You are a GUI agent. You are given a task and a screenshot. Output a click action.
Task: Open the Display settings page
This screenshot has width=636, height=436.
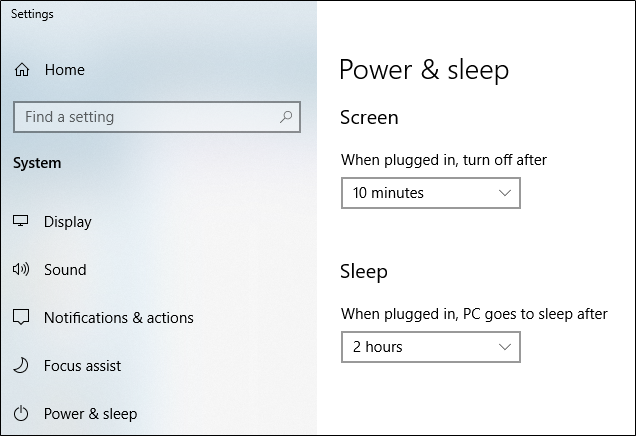point(68,222)
